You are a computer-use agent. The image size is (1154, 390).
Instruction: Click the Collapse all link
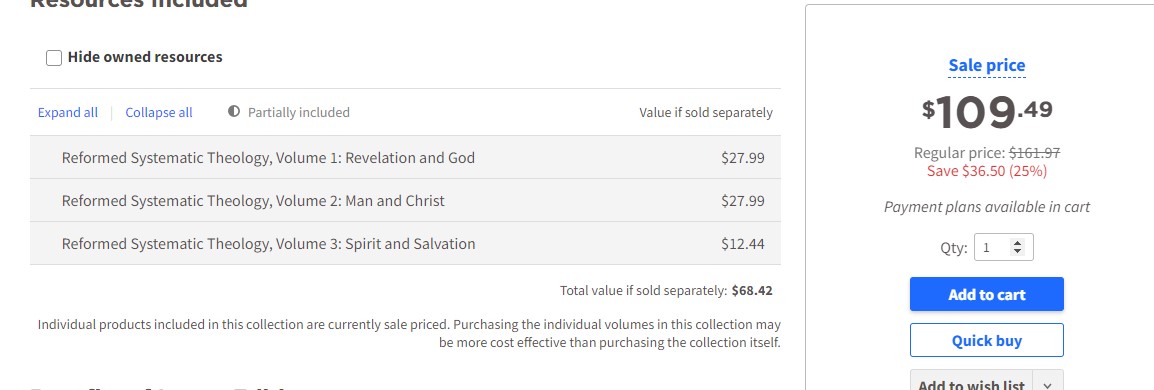click(159, 113)
